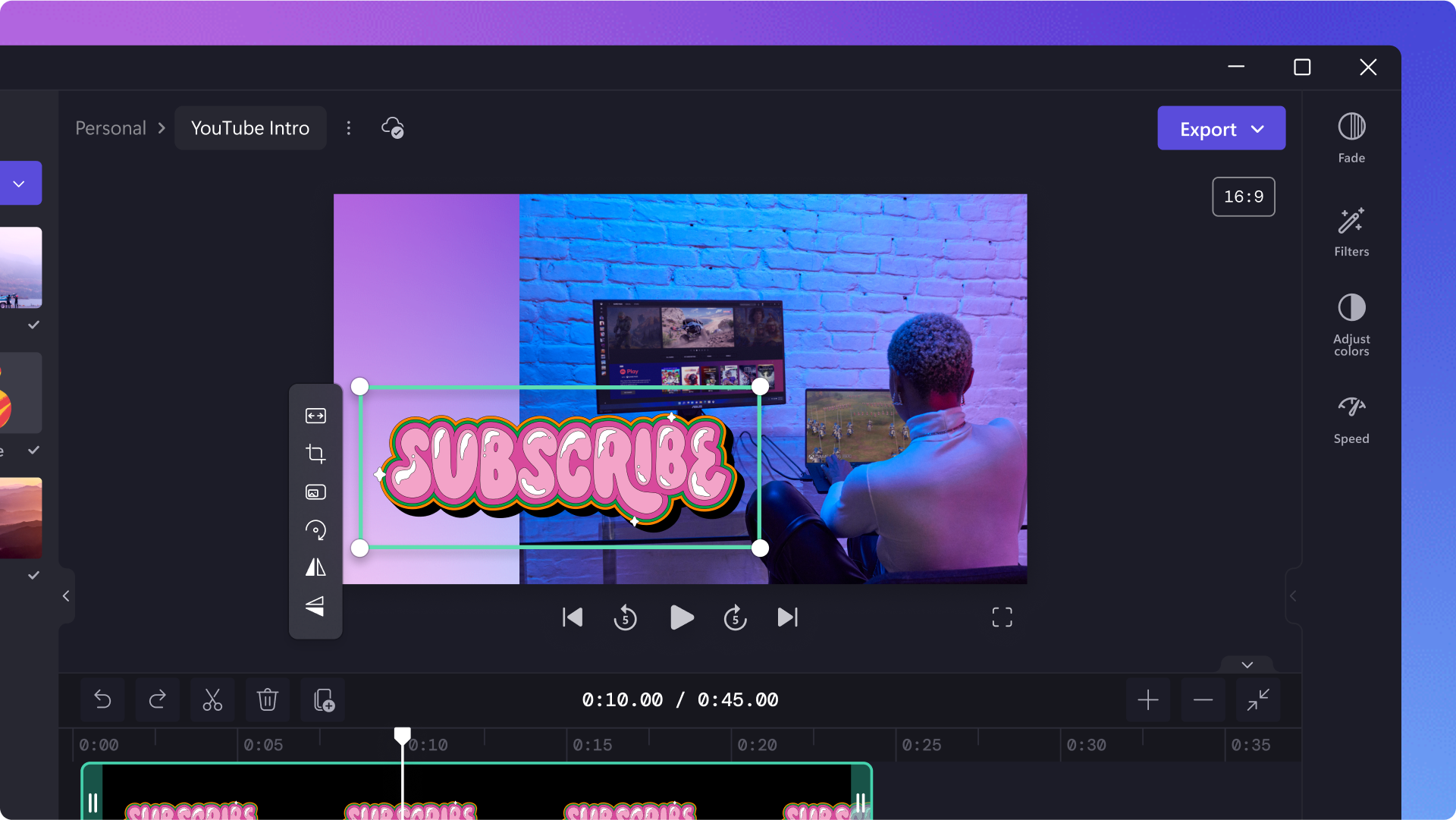Click the flip/mirror icon in overlay toolbar
Viewport: 1456px width, 820px height.
tap(315, 568)
